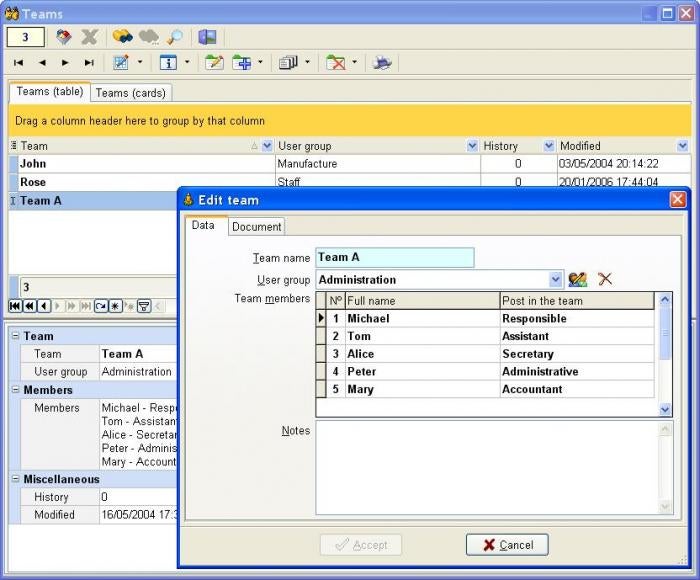Go to first record in toolbar

pos(19,62)
